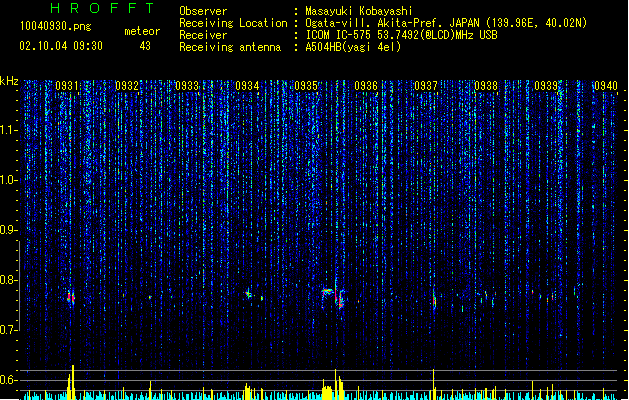Screen dimensions: 629x400
Task: Click the 0940 time marker
Action: pyautogui.click(x=606, y=86)
